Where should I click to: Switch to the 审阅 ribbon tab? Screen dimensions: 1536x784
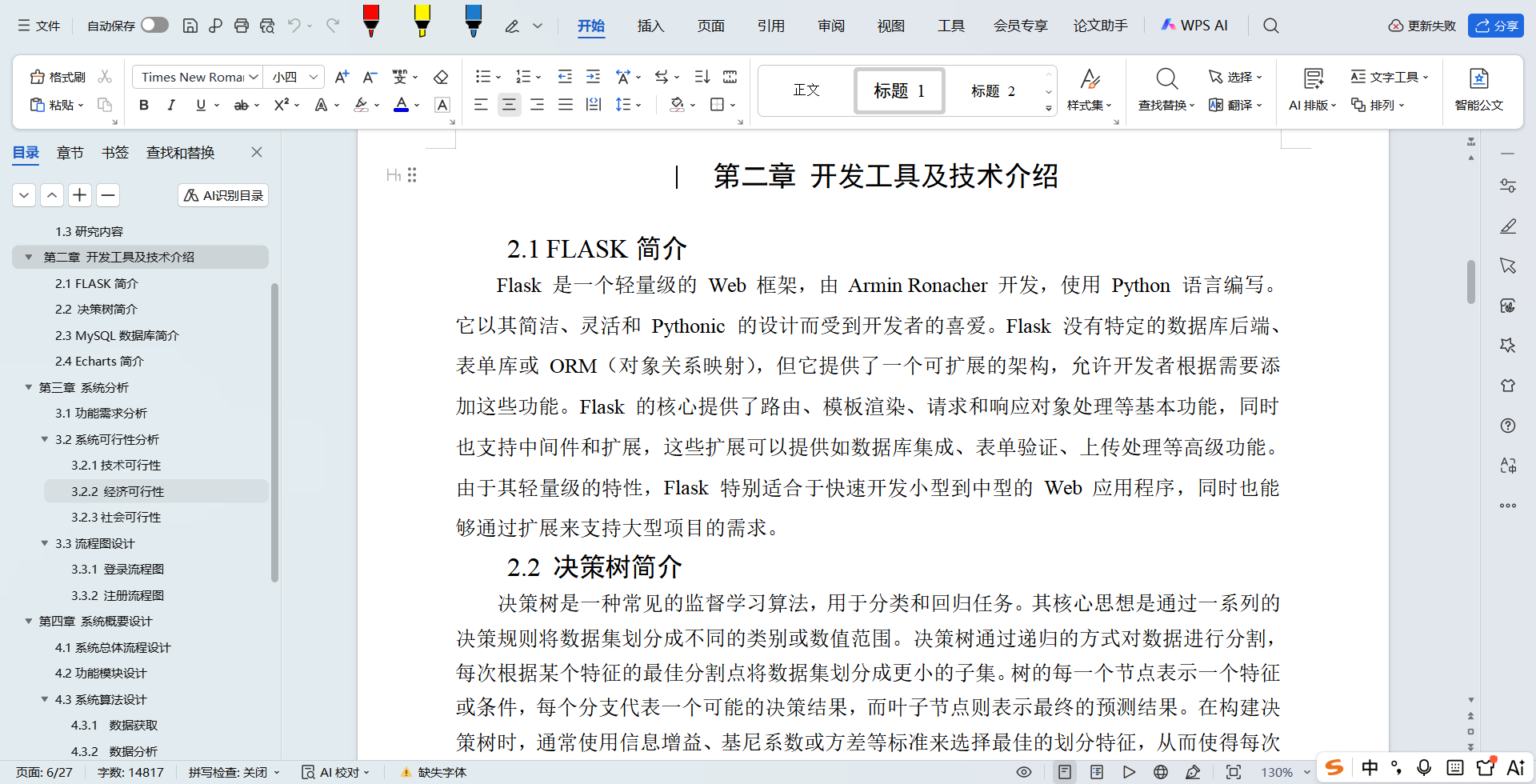coord(831,26)
